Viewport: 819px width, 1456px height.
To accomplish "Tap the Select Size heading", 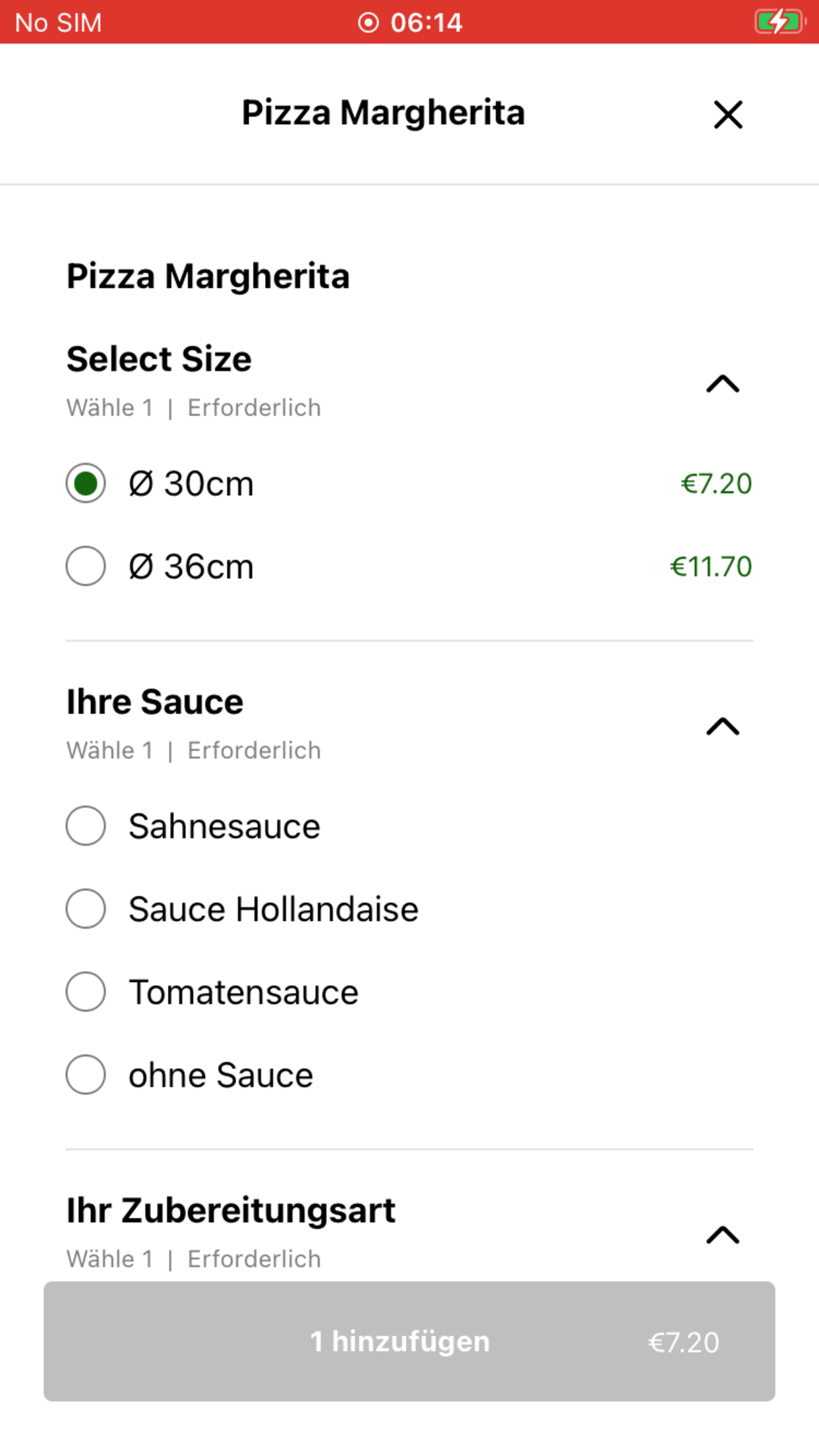I will 159,359.
